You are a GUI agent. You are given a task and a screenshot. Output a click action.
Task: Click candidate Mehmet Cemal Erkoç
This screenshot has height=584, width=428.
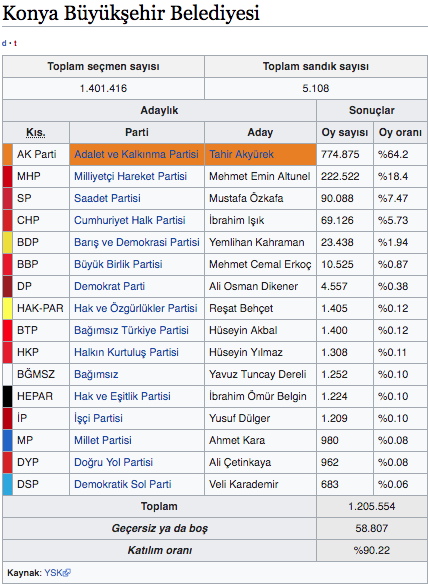click(260, 264)
